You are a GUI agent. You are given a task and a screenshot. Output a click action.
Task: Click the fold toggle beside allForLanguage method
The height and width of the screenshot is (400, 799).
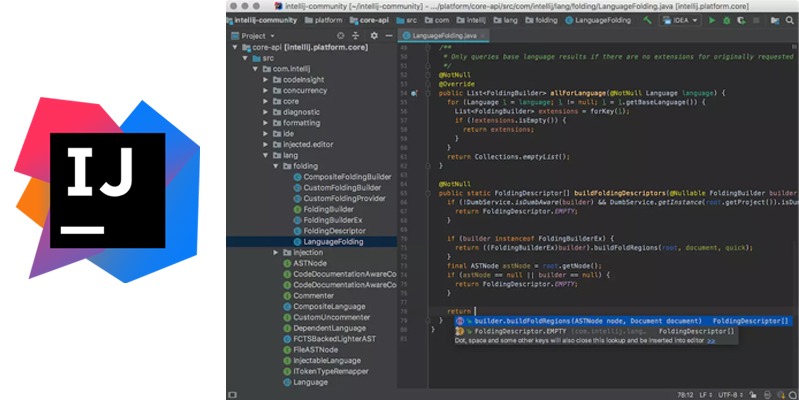coord(428,93)
